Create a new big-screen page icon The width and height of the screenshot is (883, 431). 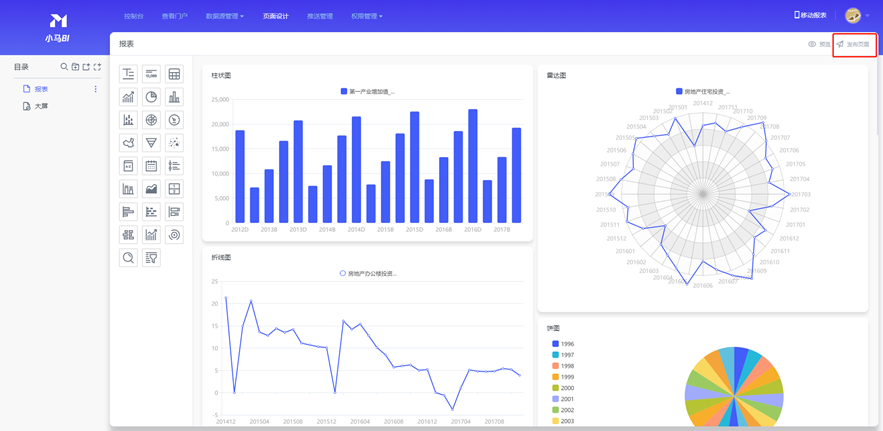[97, 67]
